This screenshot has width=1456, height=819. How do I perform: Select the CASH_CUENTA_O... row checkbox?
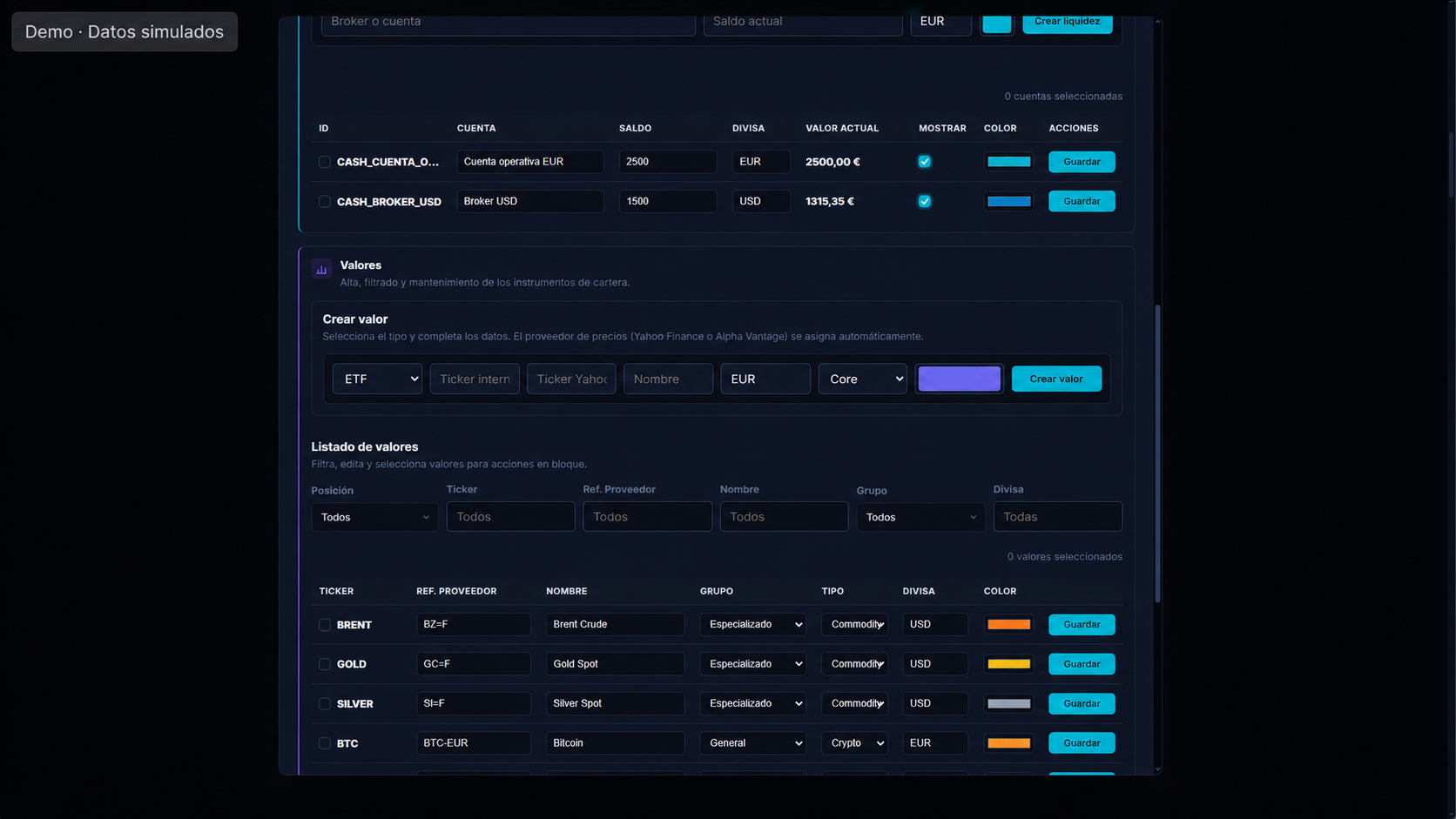(x=325, y=162)
